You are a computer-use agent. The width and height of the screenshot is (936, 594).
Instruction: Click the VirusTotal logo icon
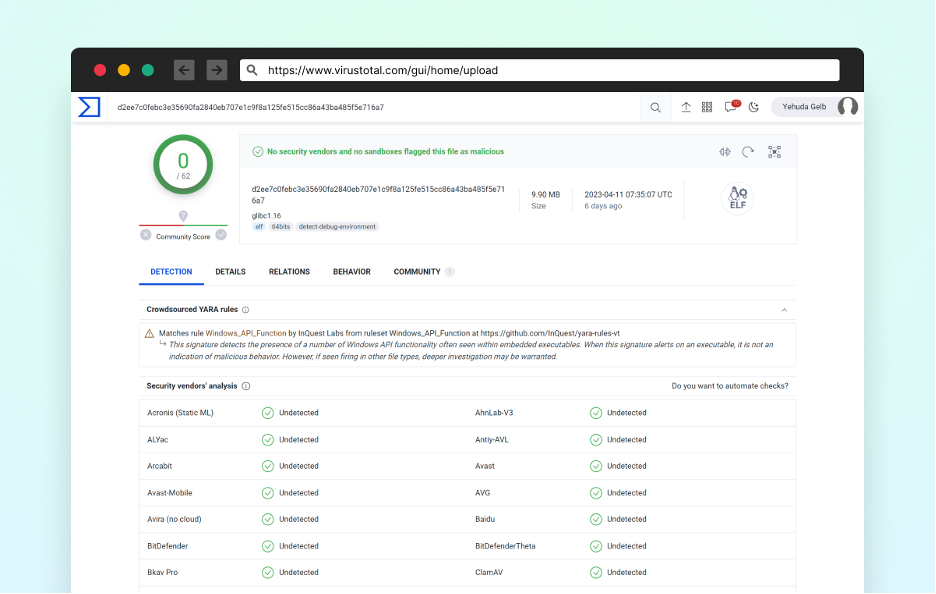point(89,107)
